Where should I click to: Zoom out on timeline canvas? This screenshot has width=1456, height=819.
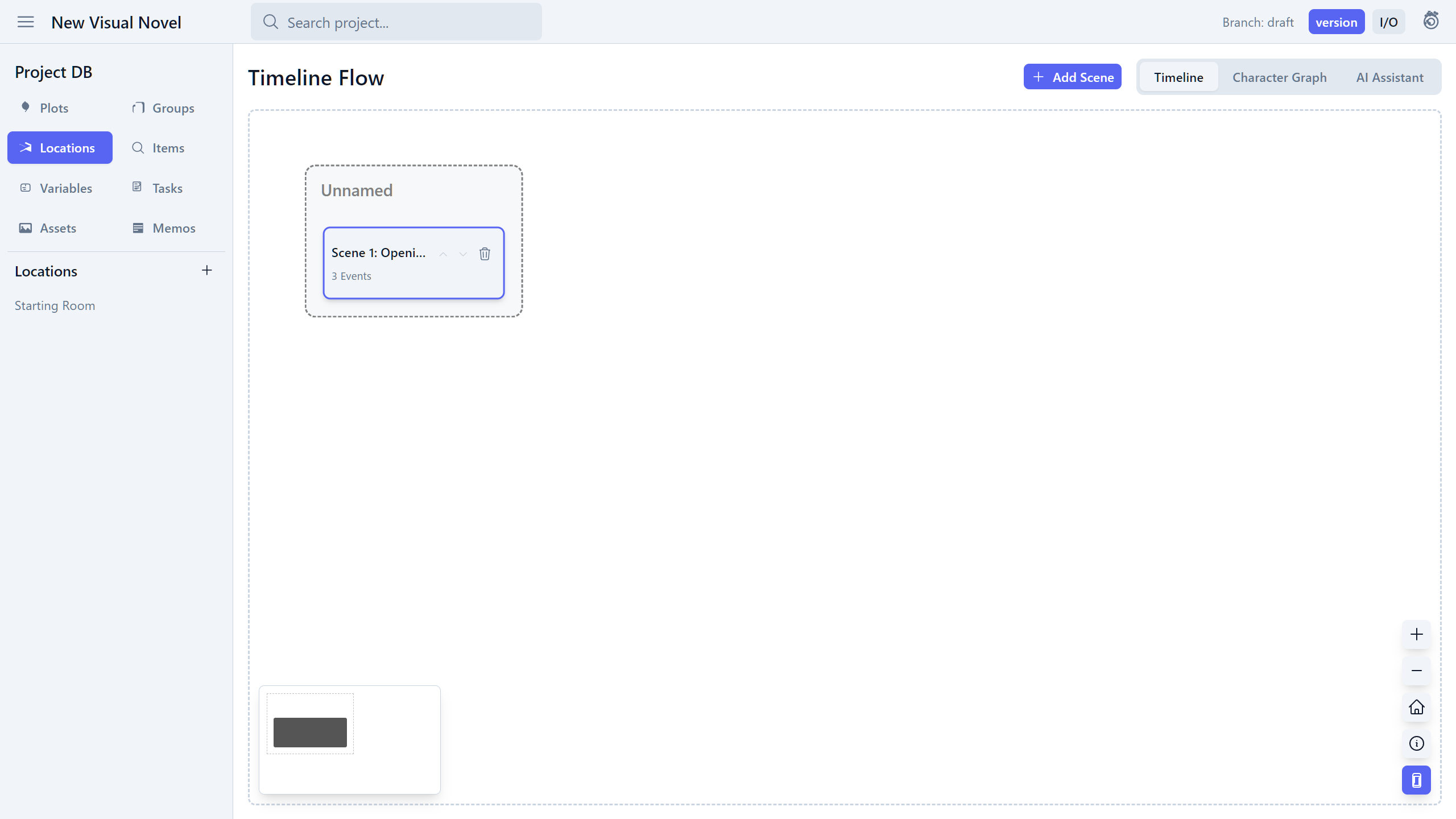point(1416,671)
